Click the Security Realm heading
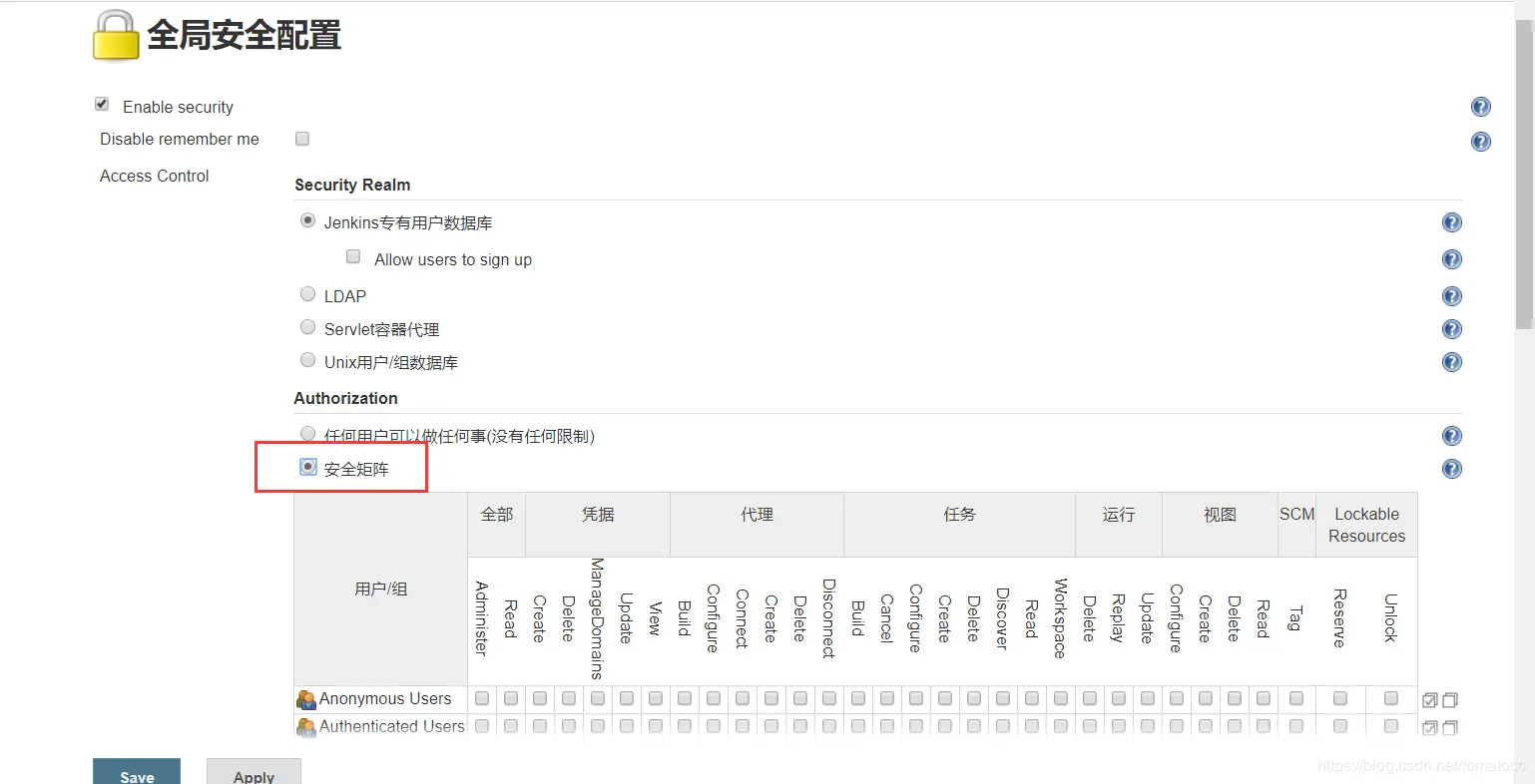Screen dimensions: 1535x784 click(352, 185)
